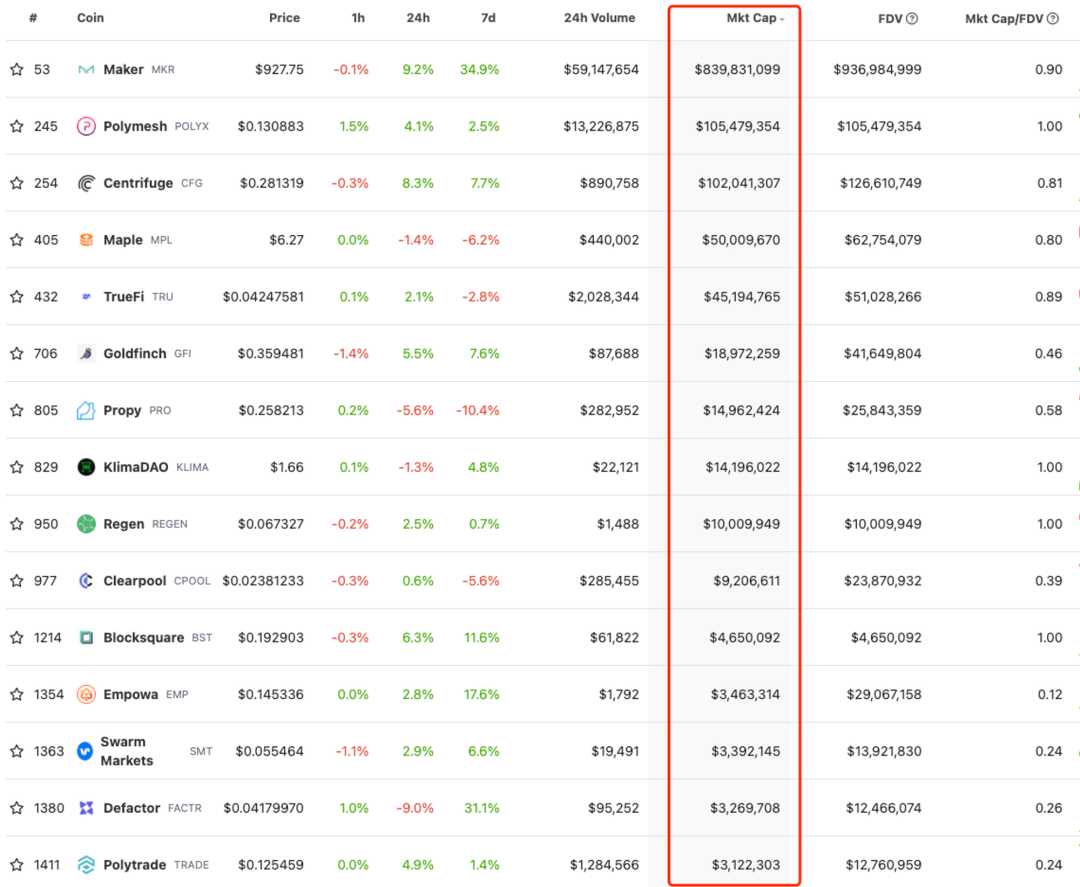Select the CPOOL ticker symbol
1080x887 pixels.
click(x=192, y=581)
